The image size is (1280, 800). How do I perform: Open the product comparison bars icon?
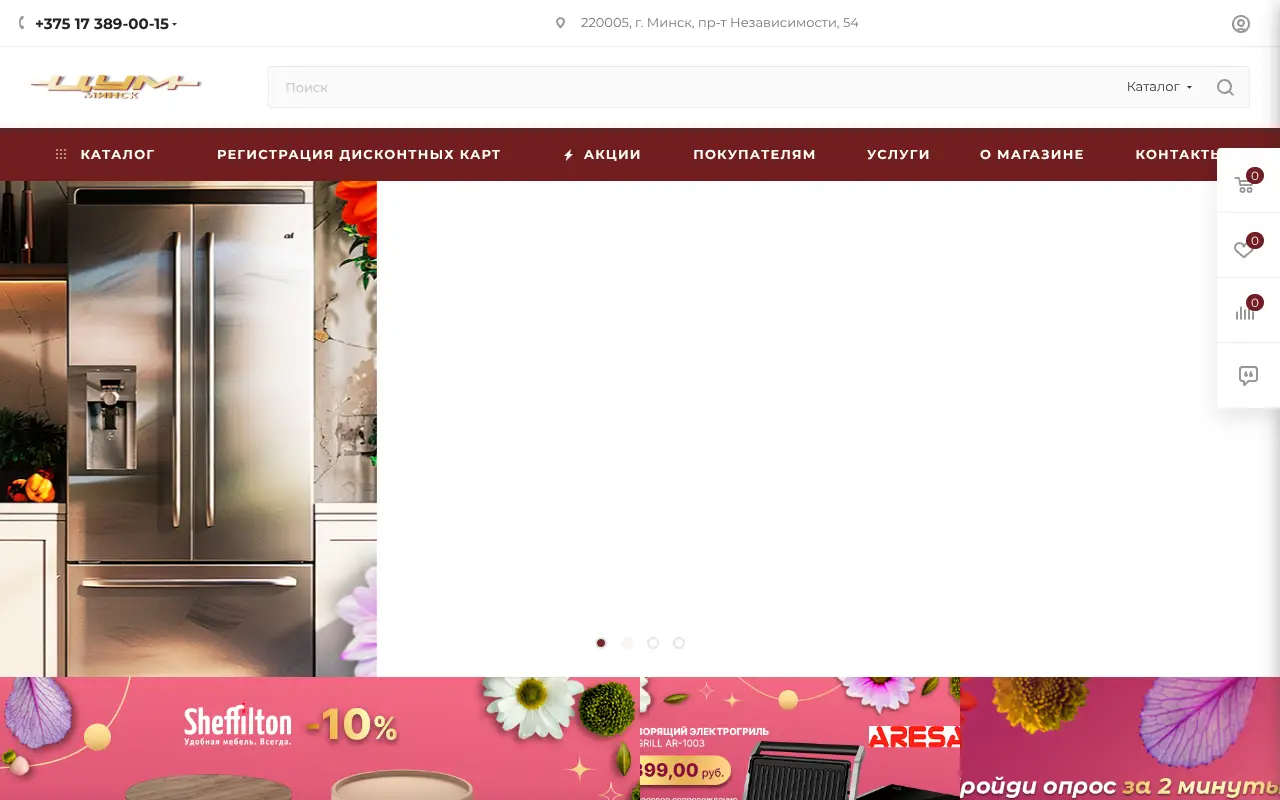click(1245, 312)
